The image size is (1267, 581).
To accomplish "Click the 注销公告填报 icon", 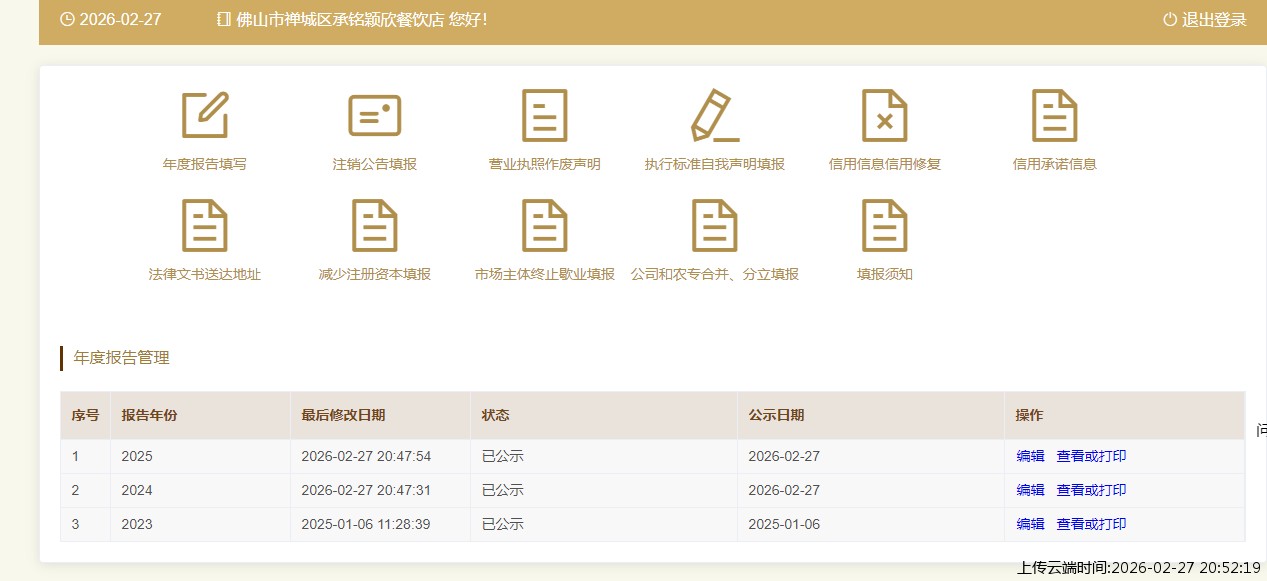I will [x=375, y=116].
